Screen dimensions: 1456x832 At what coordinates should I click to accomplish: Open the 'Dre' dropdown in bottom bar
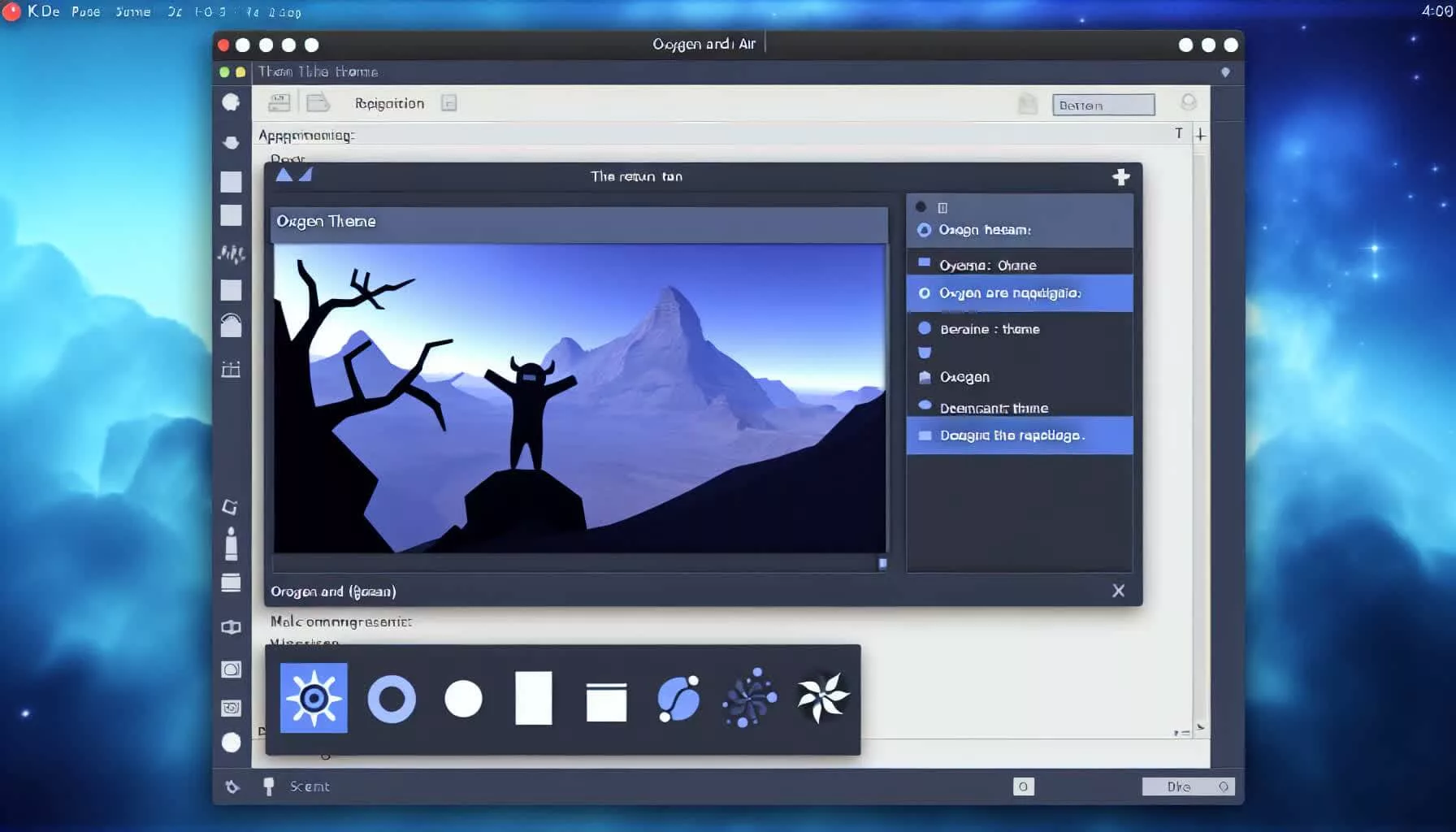pyautogui.click(x=1188, y=786)
